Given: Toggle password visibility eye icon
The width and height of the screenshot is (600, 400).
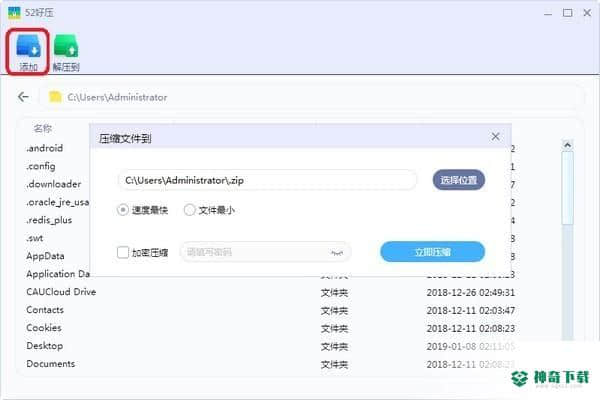Looking at the screenshot, I should (337, 253).
